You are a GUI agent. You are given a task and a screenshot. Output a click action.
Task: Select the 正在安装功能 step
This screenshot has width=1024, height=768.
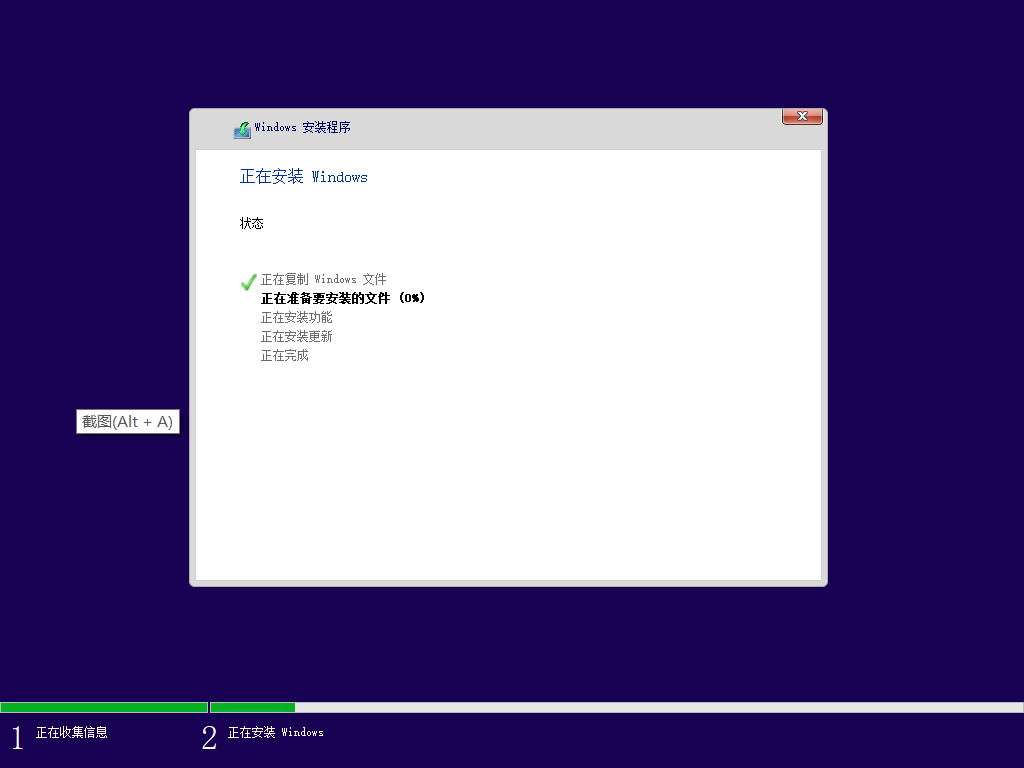click(296, 317)
